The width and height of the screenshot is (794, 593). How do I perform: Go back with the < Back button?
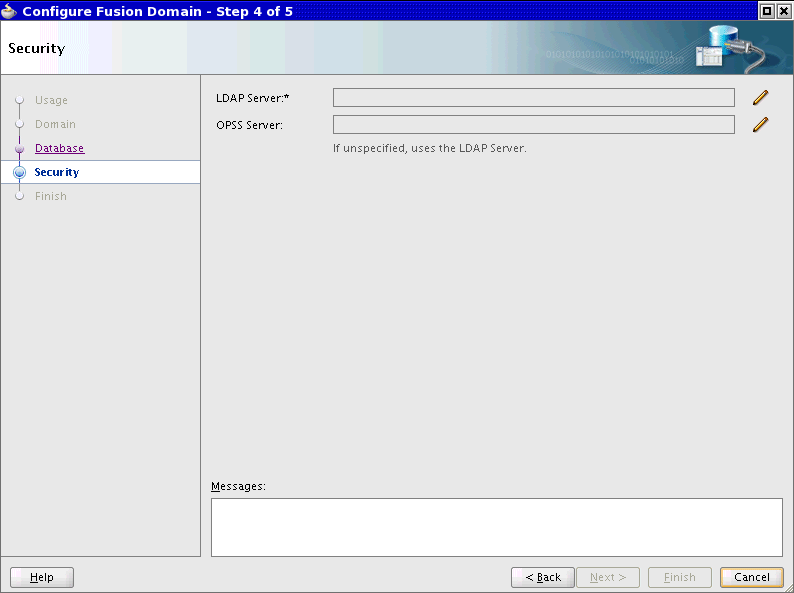(543, 577)
